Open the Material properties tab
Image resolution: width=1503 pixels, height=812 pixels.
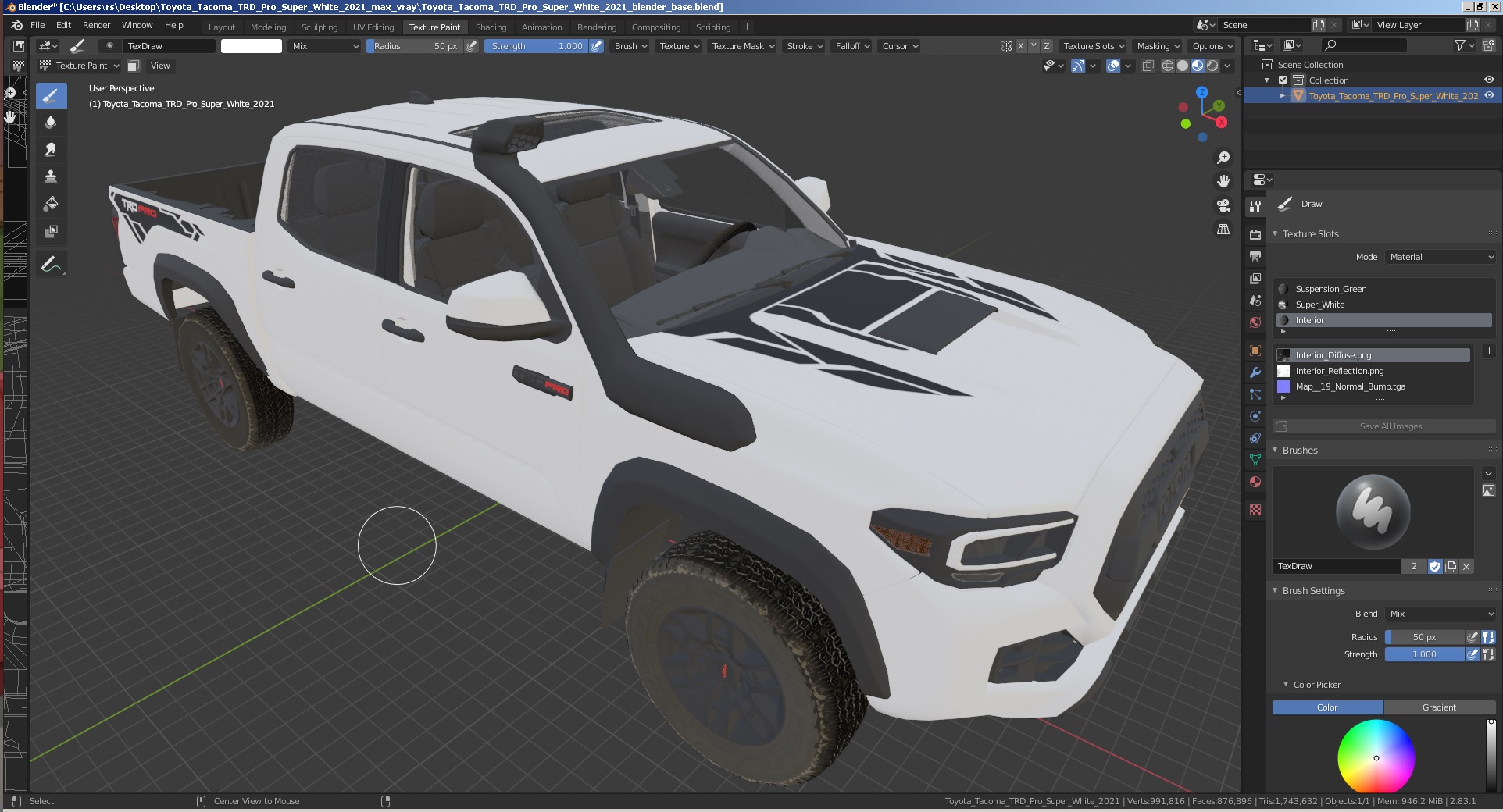1255,482
